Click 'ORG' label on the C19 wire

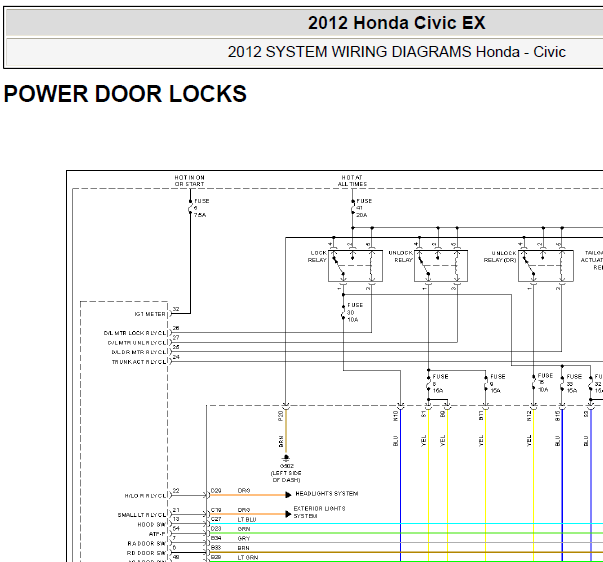pyautogui.click(x=244, y=510)
